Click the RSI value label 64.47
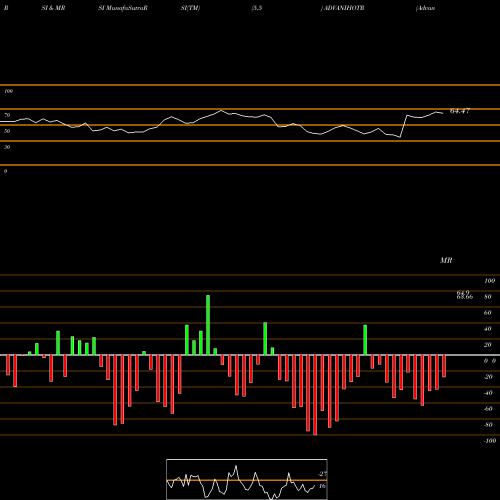 (460, 111)
